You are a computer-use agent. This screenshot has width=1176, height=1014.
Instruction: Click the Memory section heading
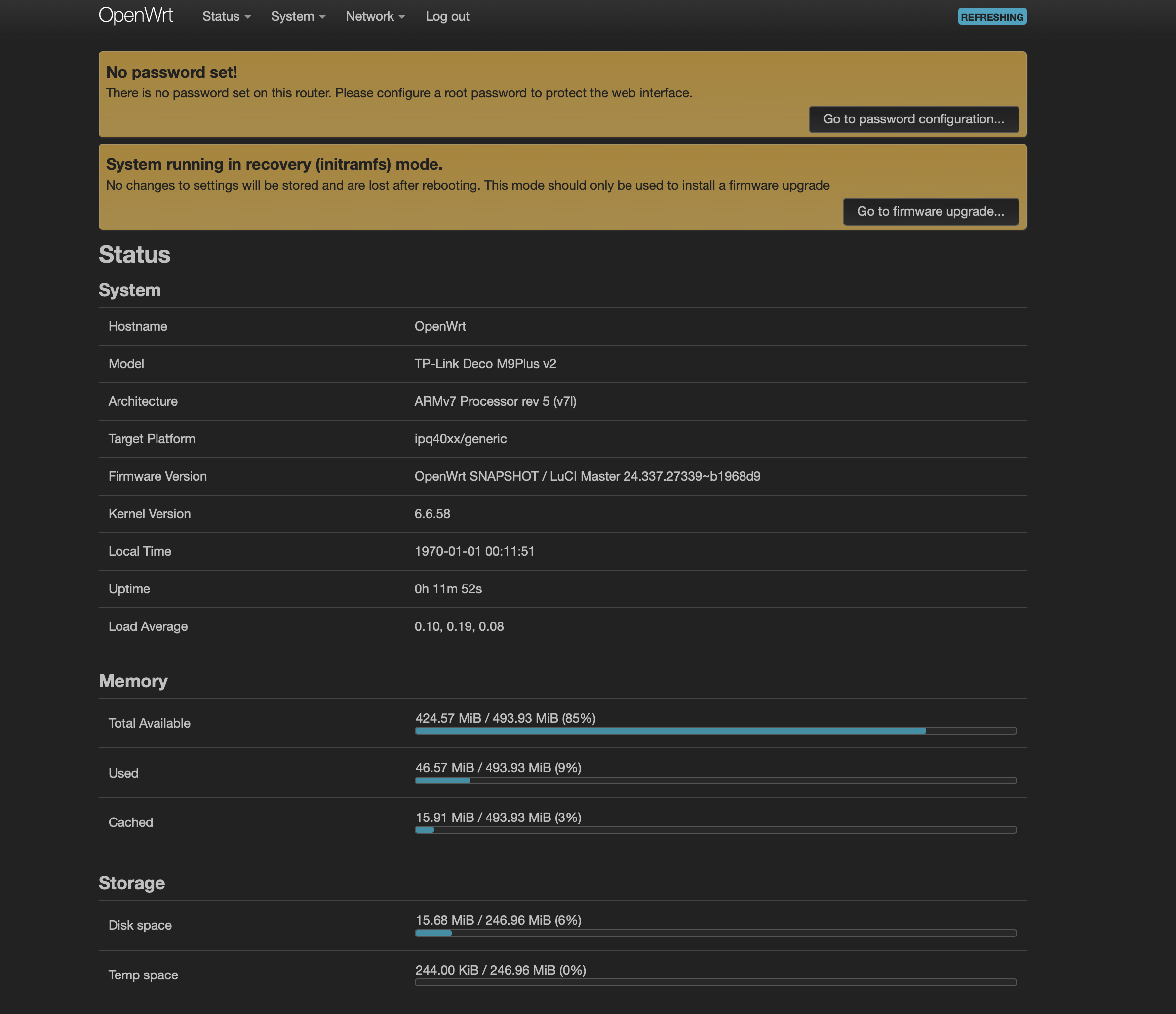pos(133,681)
